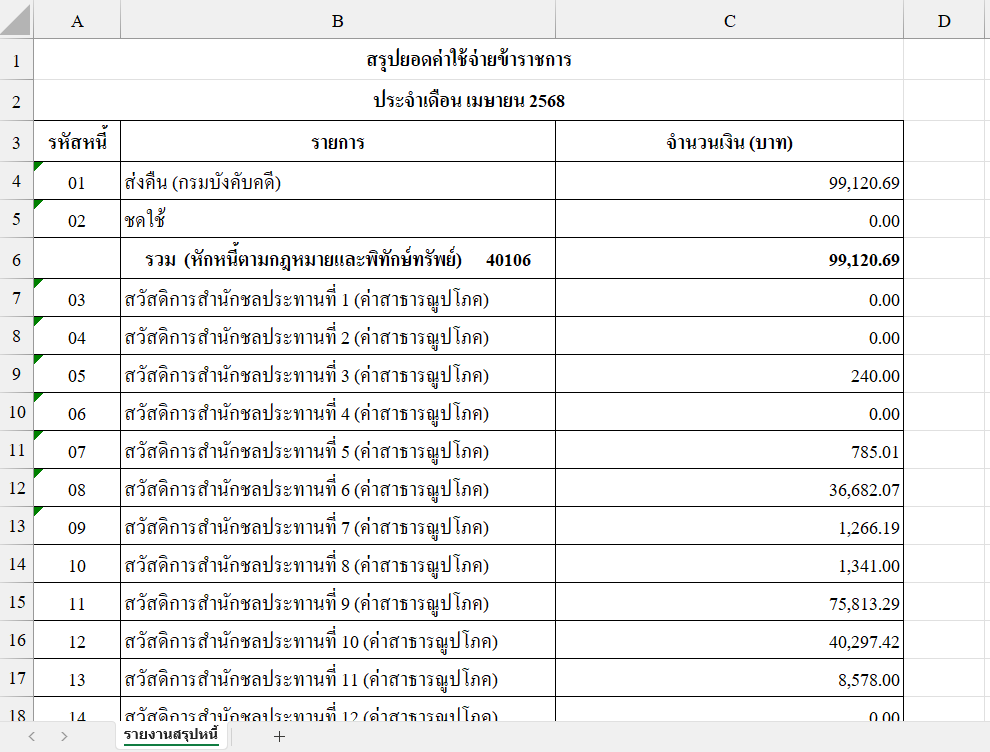Select debt code 05 cell
This screenshot has height=752, width=990.
click(x=77, y=374)
